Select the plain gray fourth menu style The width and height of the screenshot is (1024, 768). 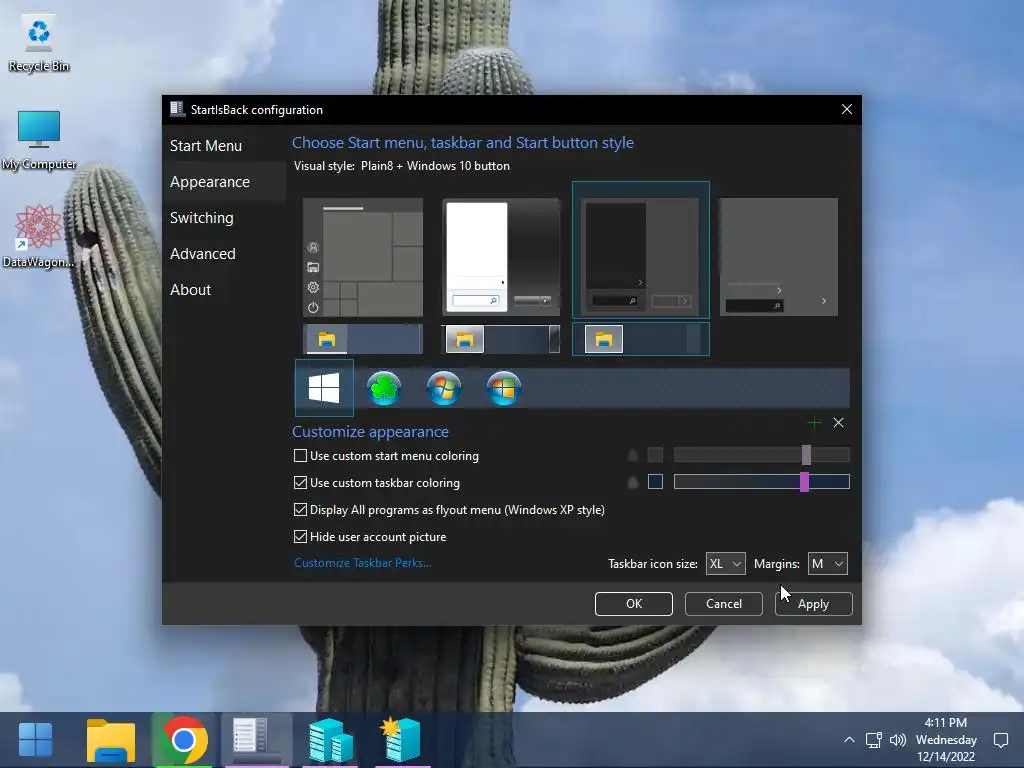[x=778, y=257]
